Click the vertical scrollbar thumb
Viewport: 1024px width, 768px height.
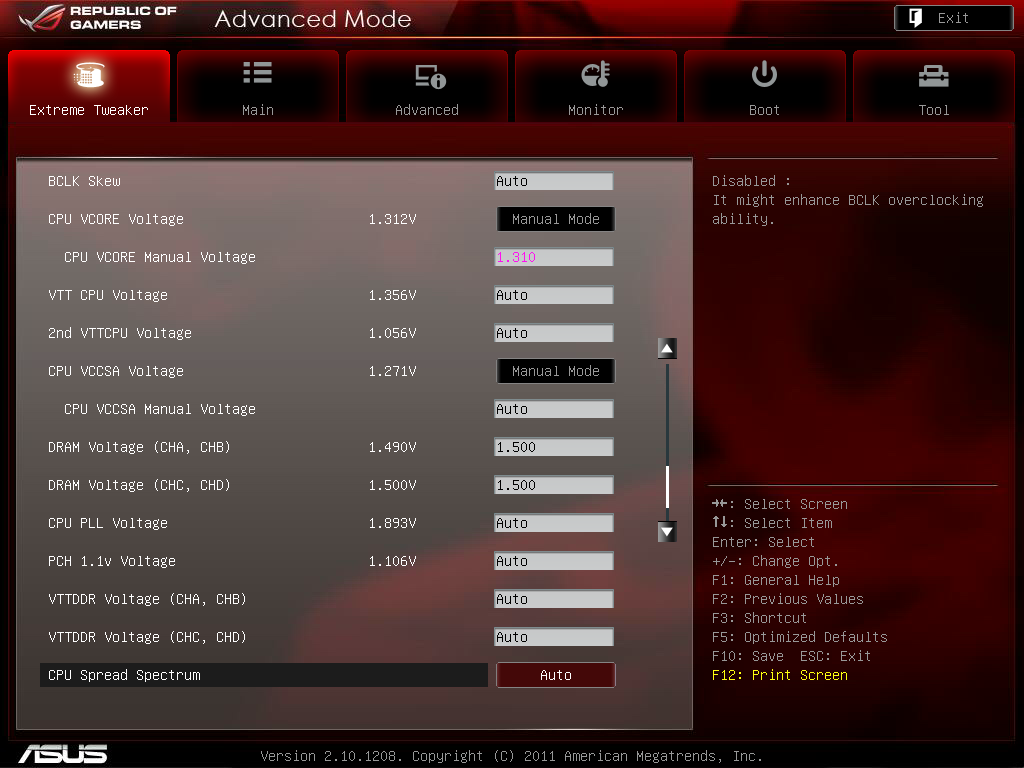point(667,487)
